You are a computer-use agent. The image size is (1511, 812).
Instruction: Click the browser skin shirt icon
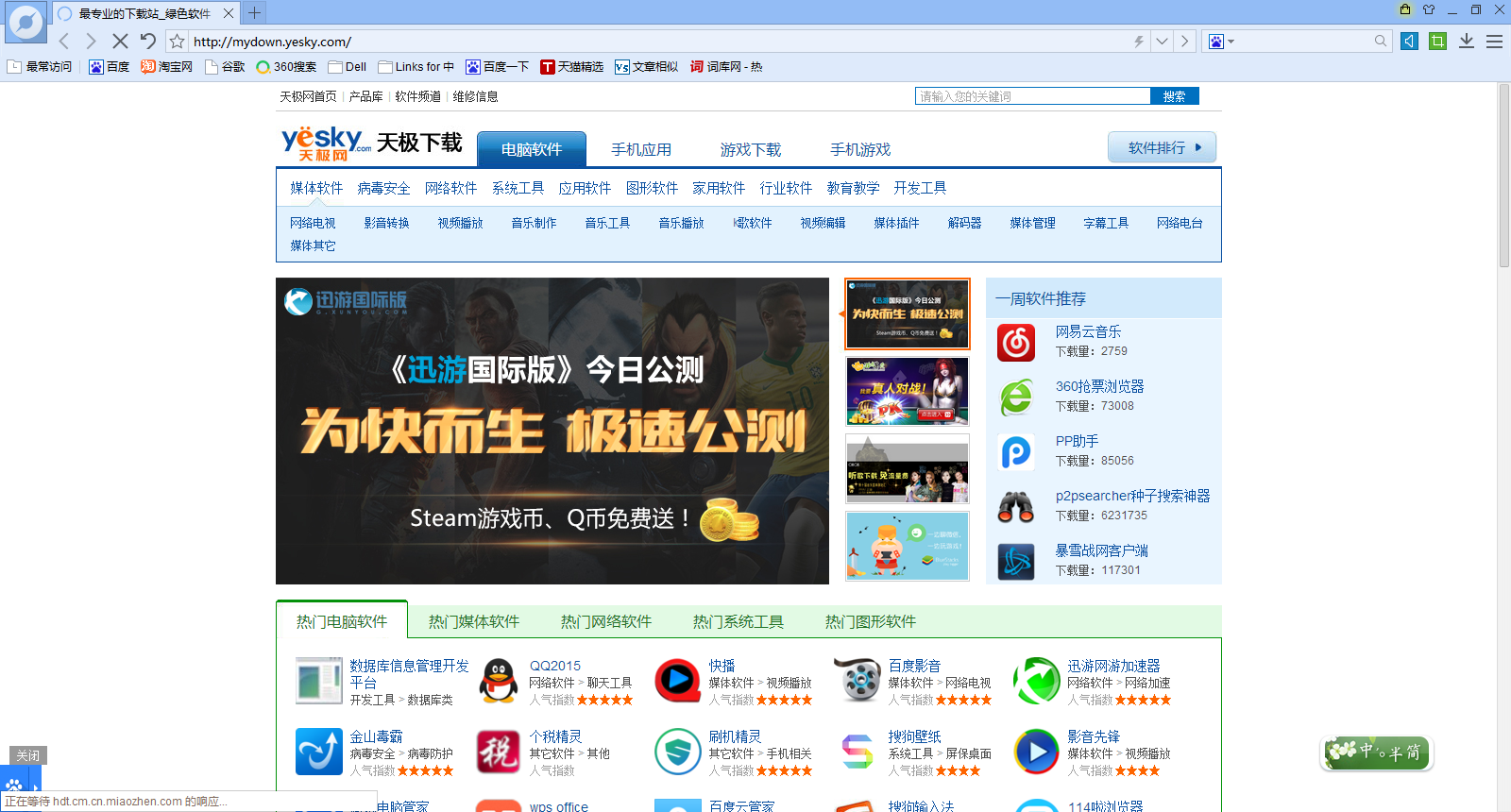tap(1429, 9)
